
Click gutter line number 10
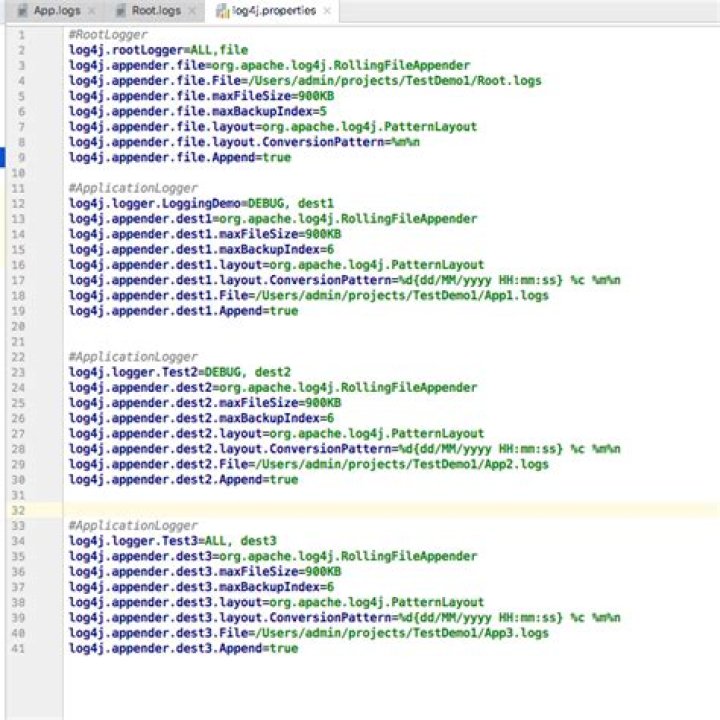coord(18,173)
